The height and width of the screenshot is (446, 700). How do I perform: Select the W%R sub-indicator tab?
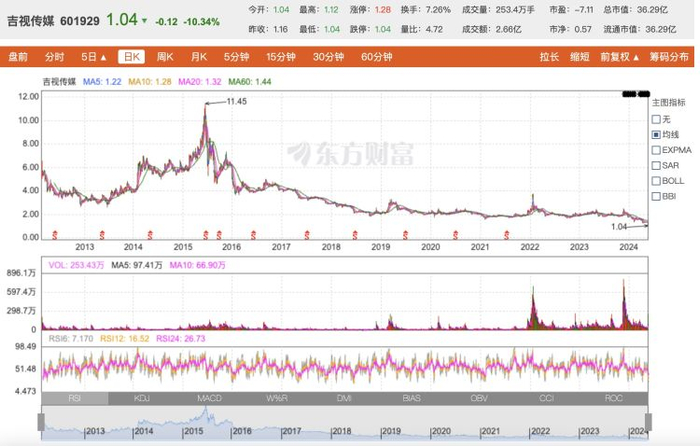pos(277,398)
